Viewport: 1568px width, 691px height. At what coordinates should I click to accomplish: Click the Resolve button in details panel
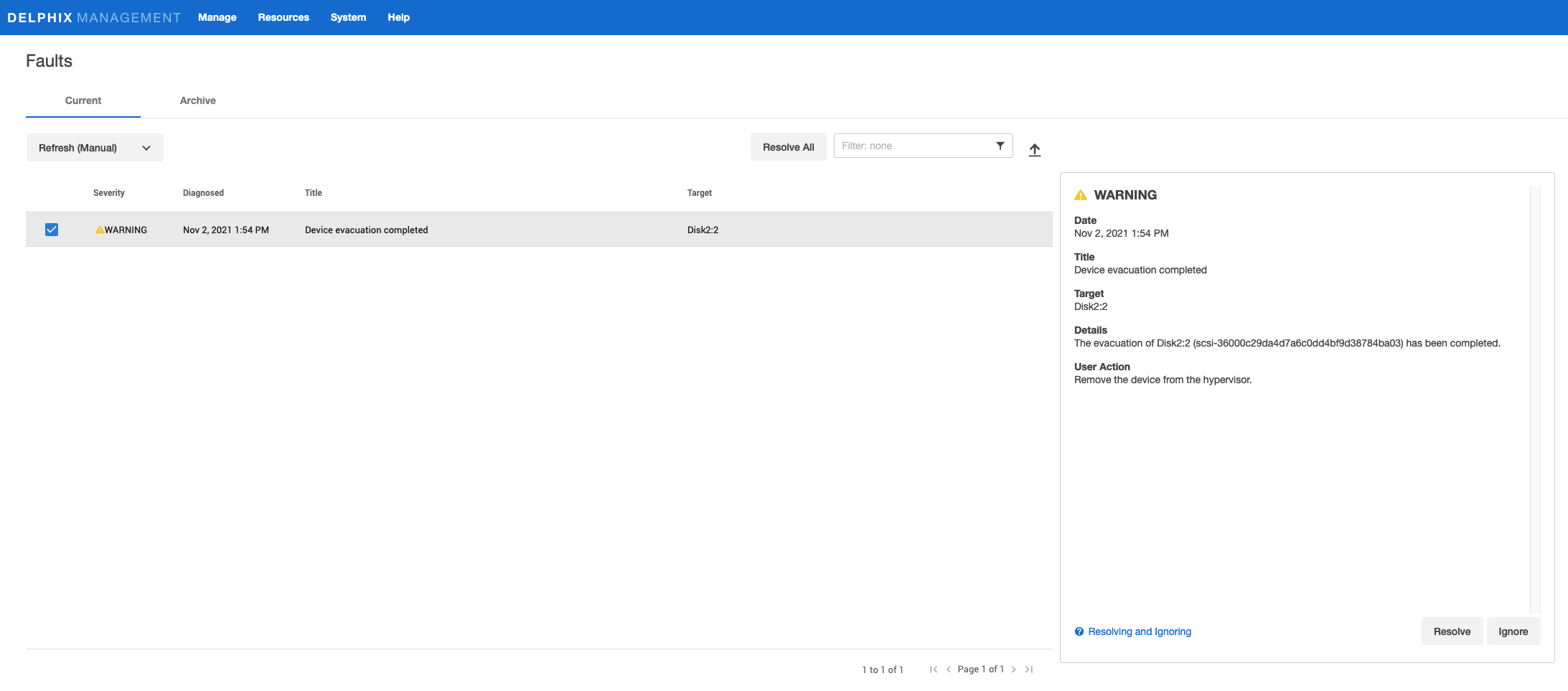click(1452, 631)
